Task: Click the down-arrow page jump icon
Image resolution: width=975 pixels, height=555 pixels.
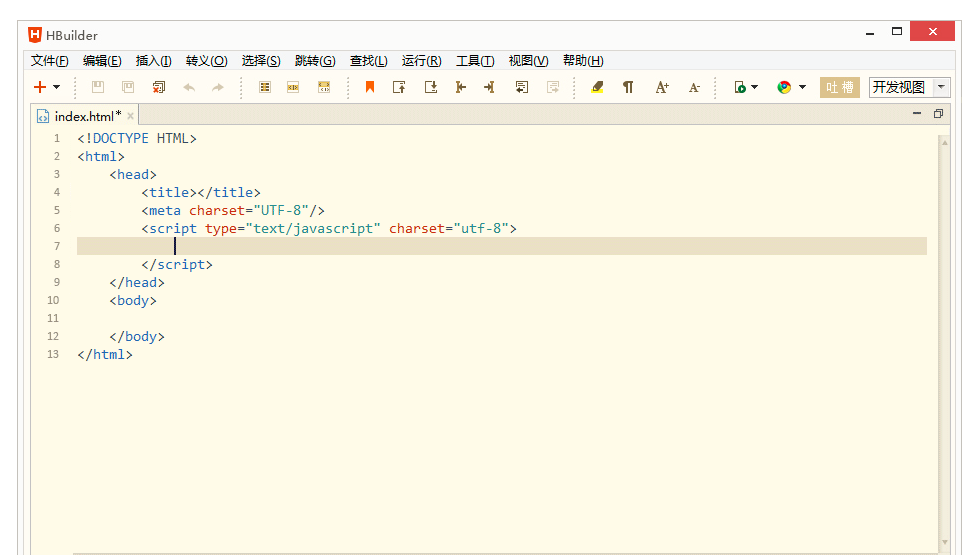Action: 431,87
